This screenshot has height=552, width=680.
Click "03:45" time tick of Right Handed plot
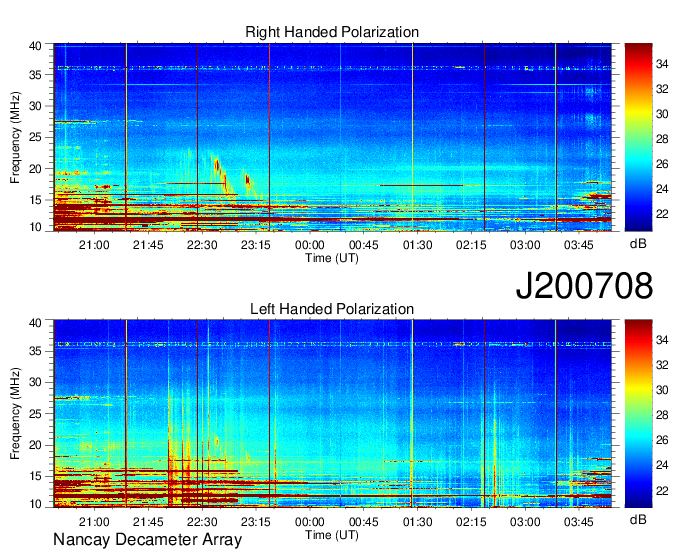[579, 245]
